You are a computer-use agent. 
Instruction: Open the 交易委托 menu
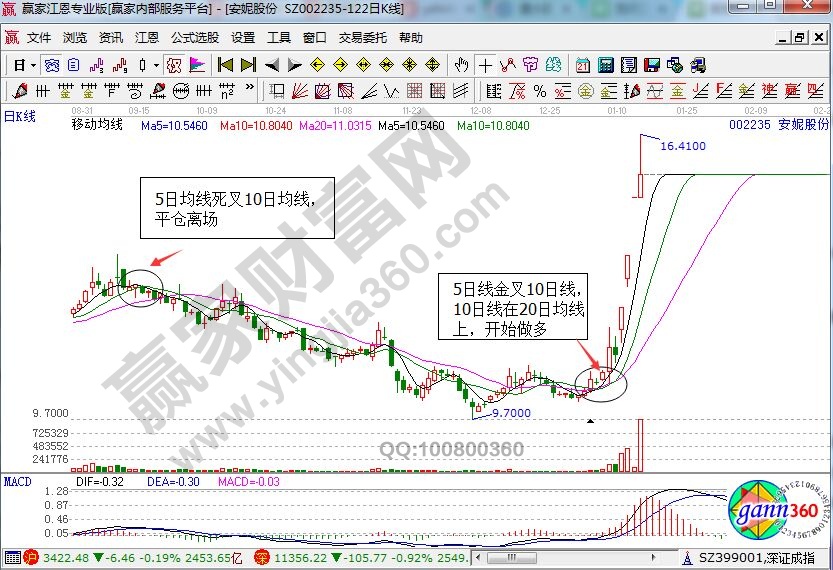[362, 38]
